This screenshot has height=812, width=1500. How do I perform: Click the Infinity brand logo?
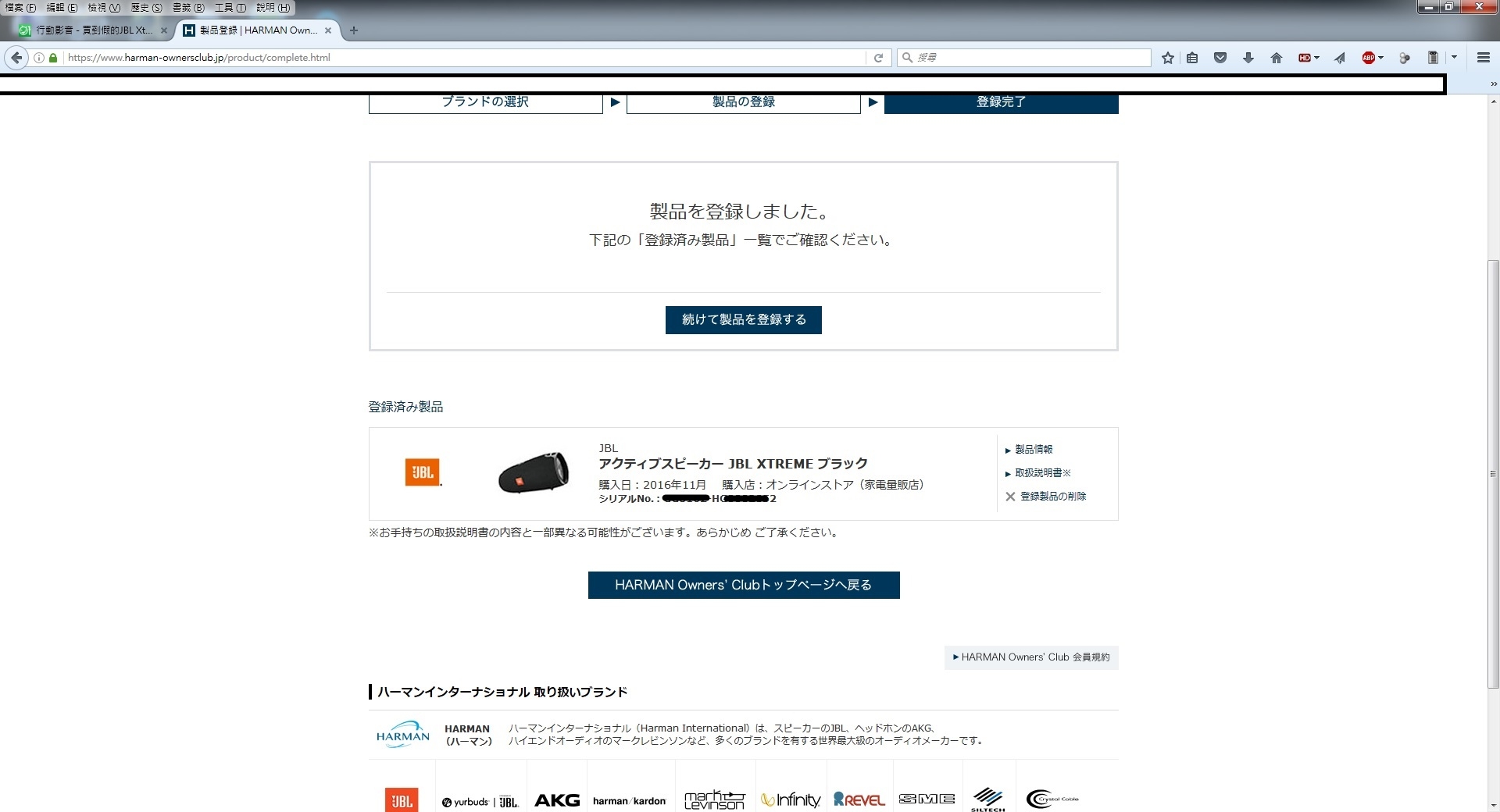click(x=791, y=800)
